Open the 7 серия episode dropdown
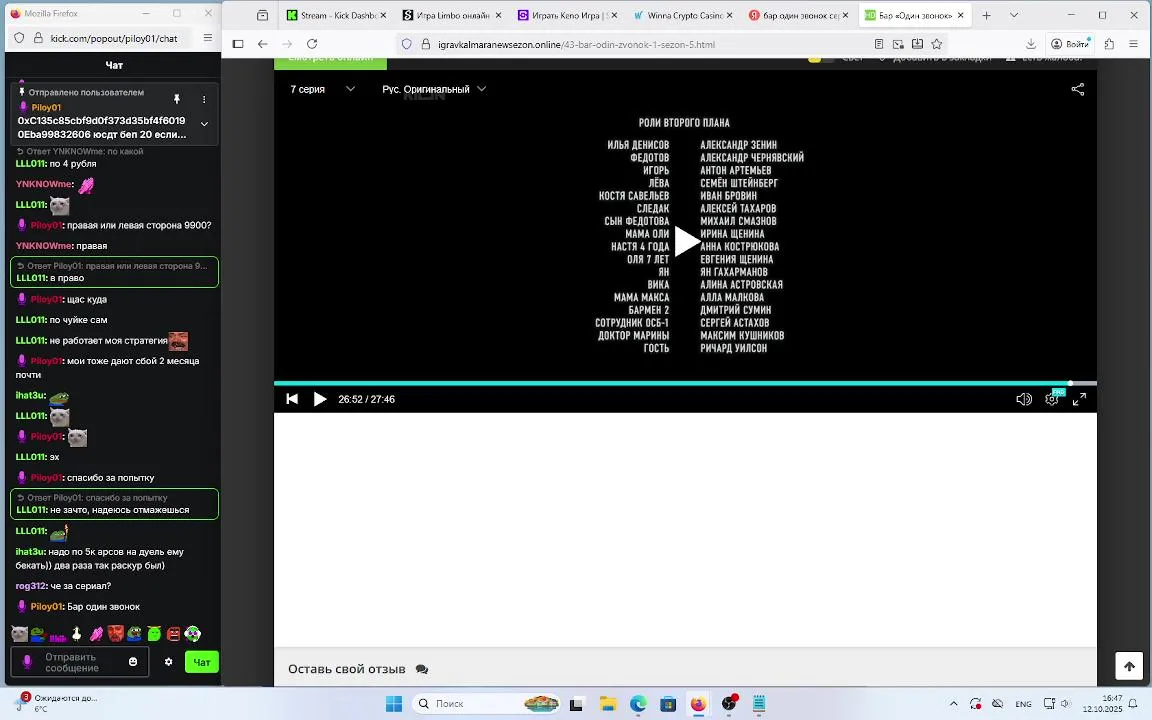The image size is (1152, 720). pos(323,89)
